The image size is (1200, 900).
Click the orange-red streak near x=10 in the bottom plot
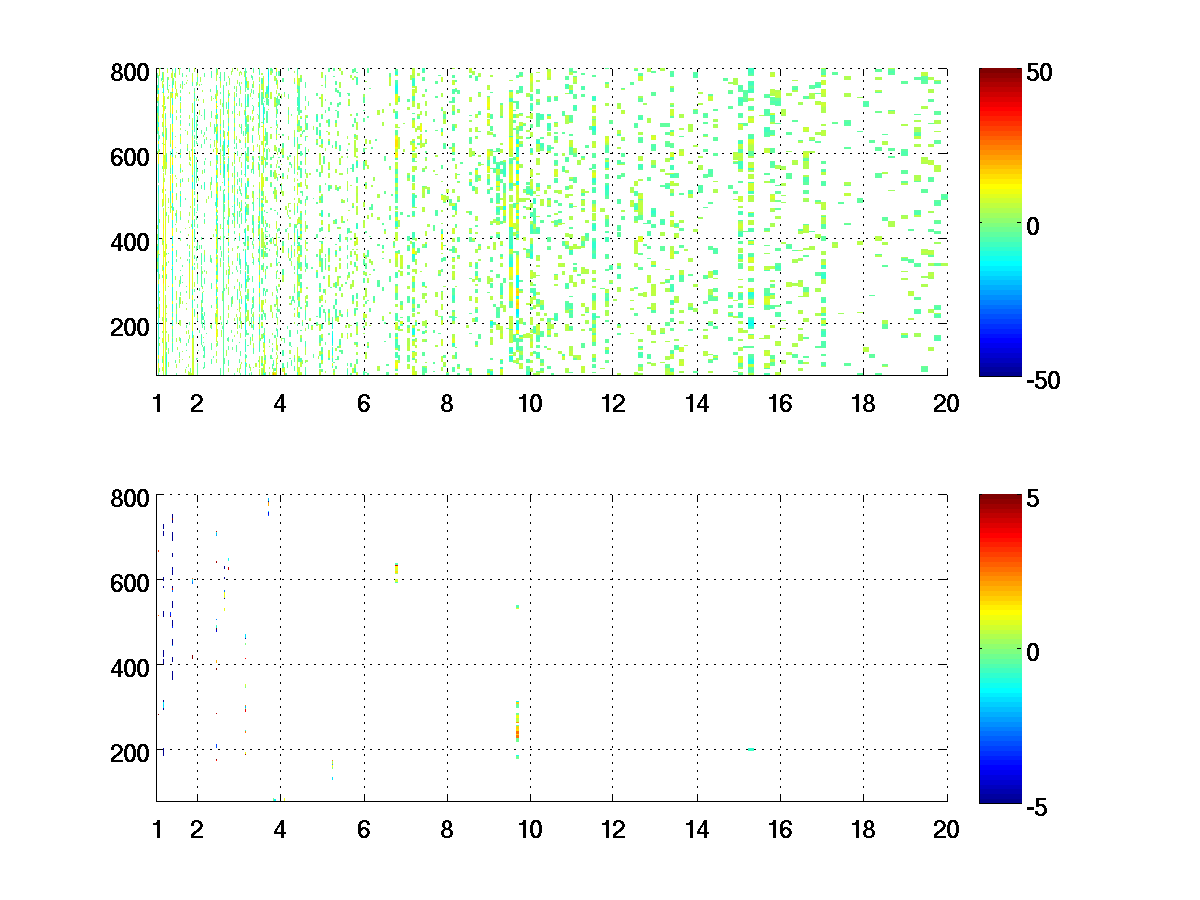click(x=517, y=728)
